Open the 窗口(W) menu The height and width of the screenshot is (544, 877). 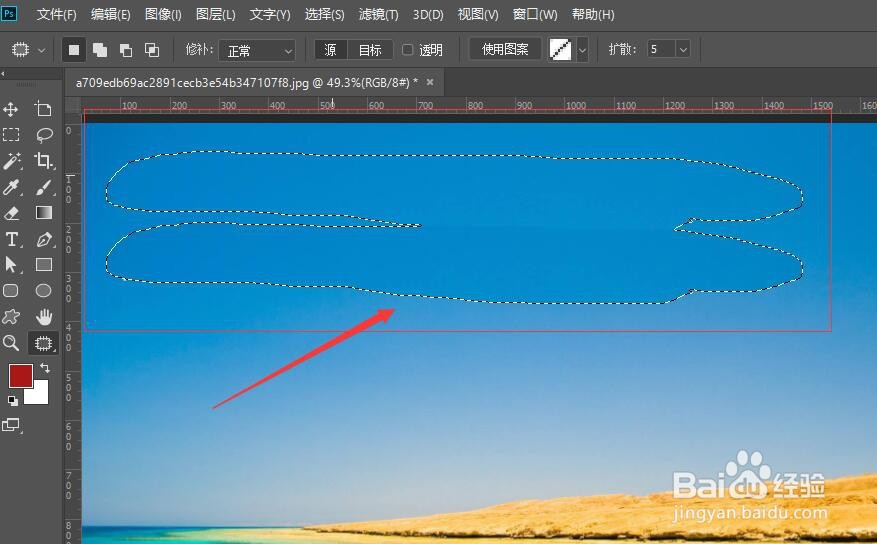(535, 15)
